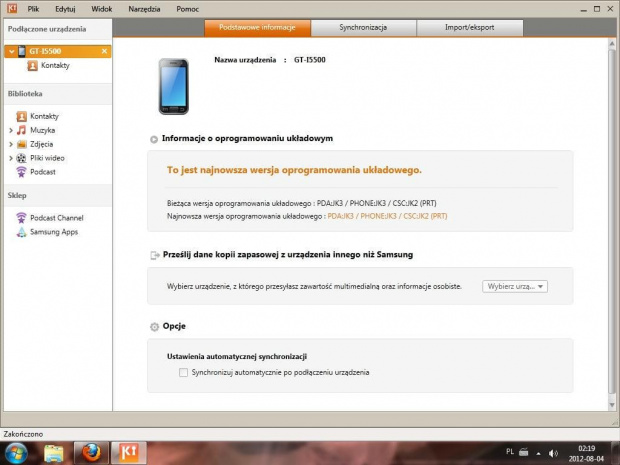
Task: Open File Explorer from the taskbar
Action: [x=53, y=453]
